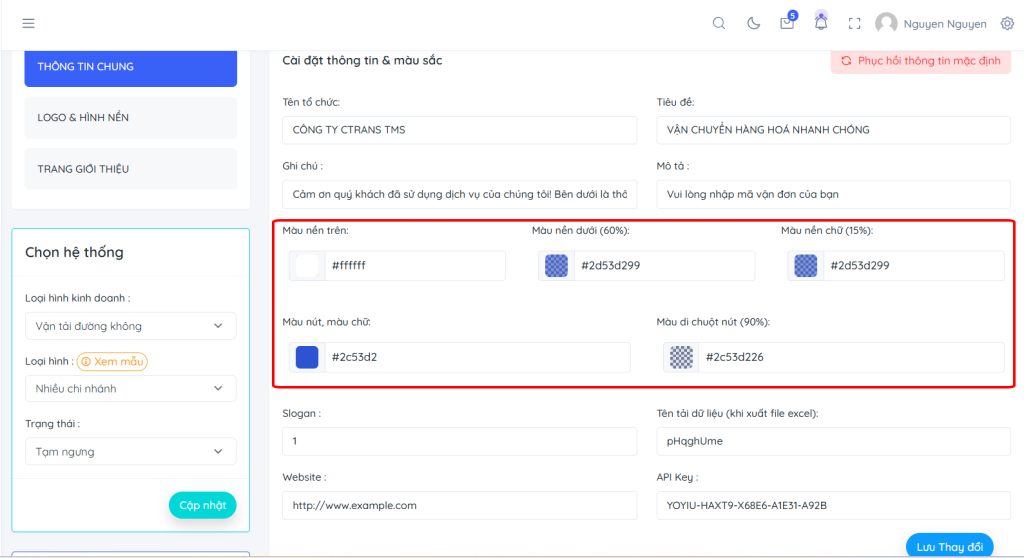The image size is (1024, 558).
Task: Expand the Trạng thái dropdown
Action: [x=130, y=451]
